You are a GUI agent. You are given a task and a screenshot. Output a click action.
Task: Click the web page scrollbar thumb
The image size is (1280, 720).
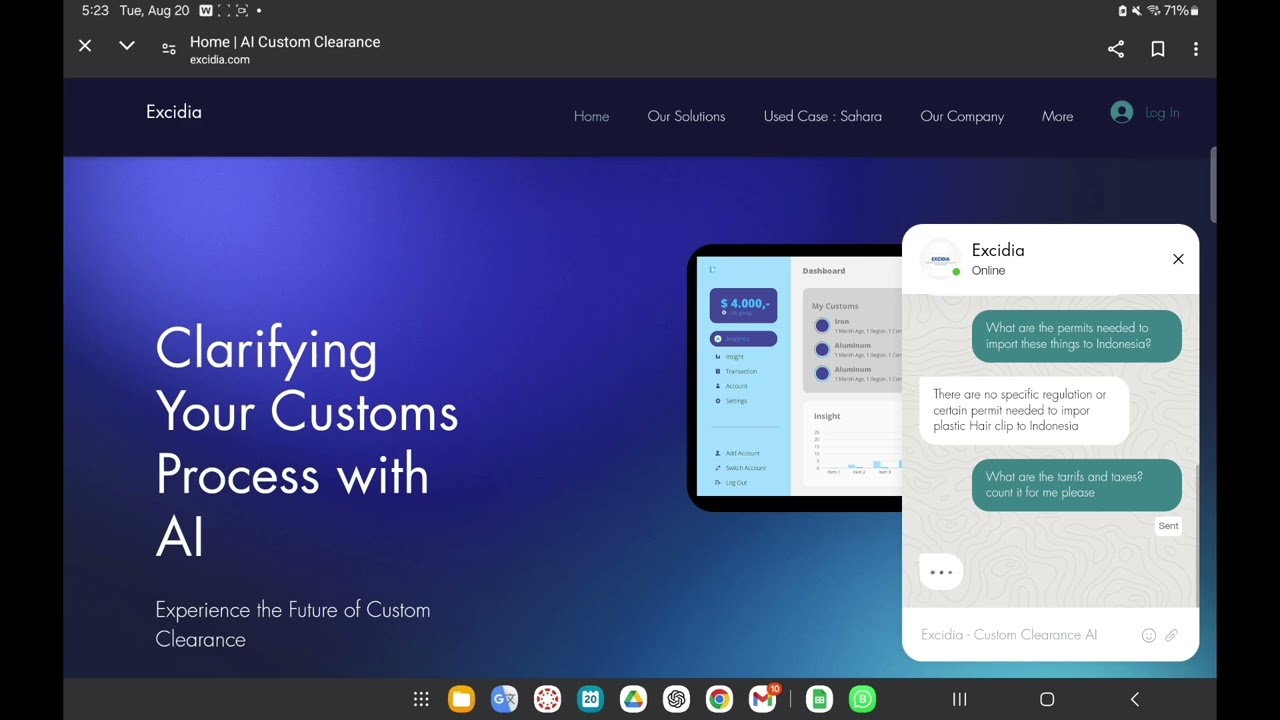(1213, 185)
